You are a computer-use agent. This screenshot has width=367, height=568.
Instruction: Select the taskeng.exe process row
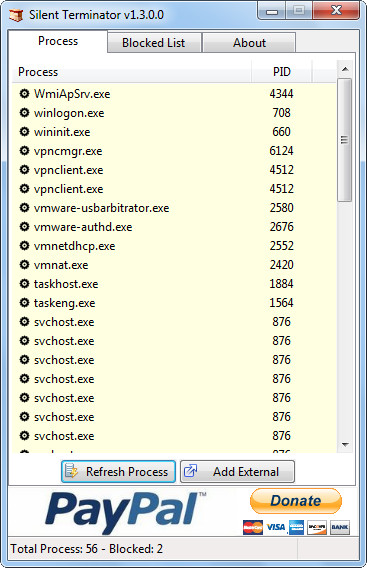click(x=174, y=302)
